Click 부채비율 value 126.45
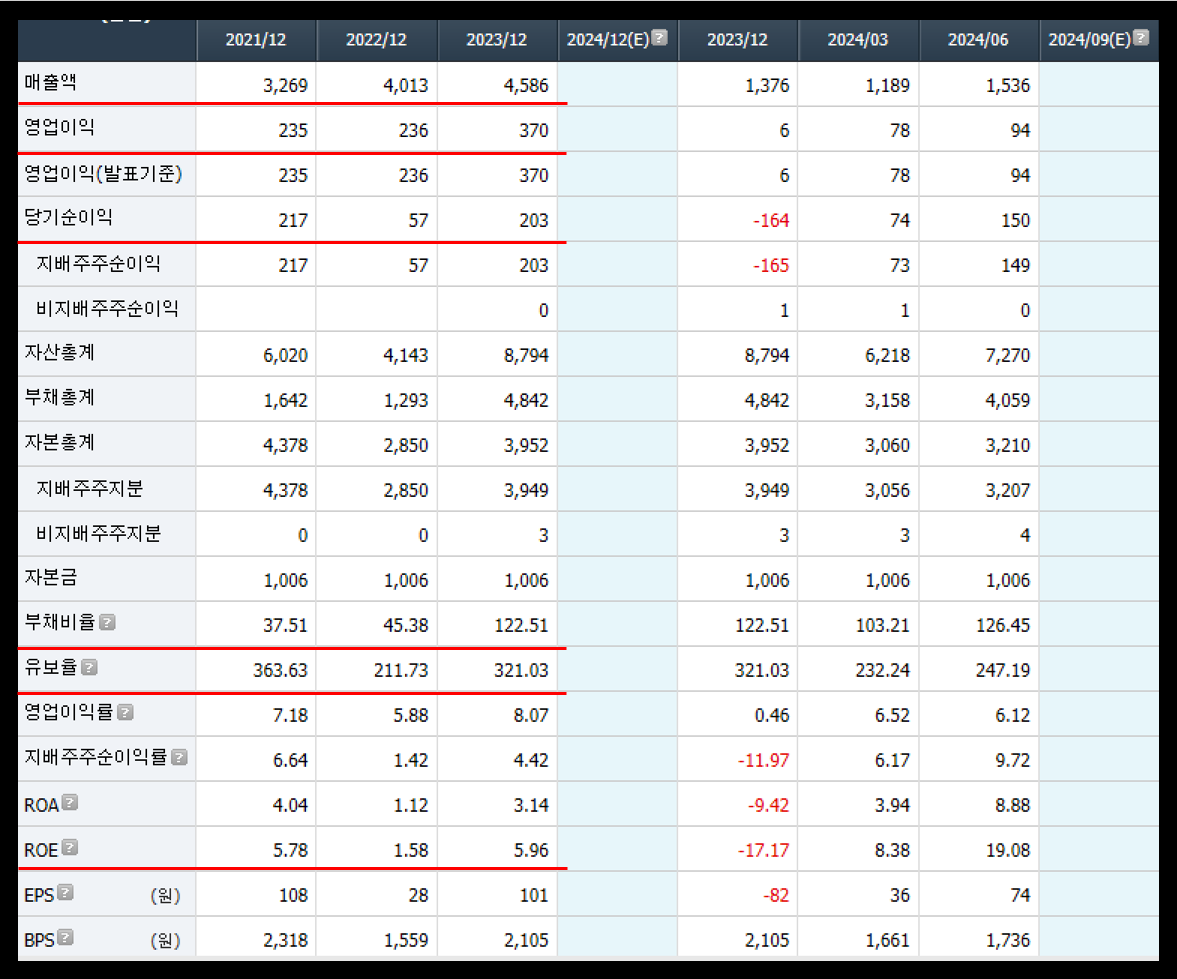1177x979 pixels. point(1003,625)
